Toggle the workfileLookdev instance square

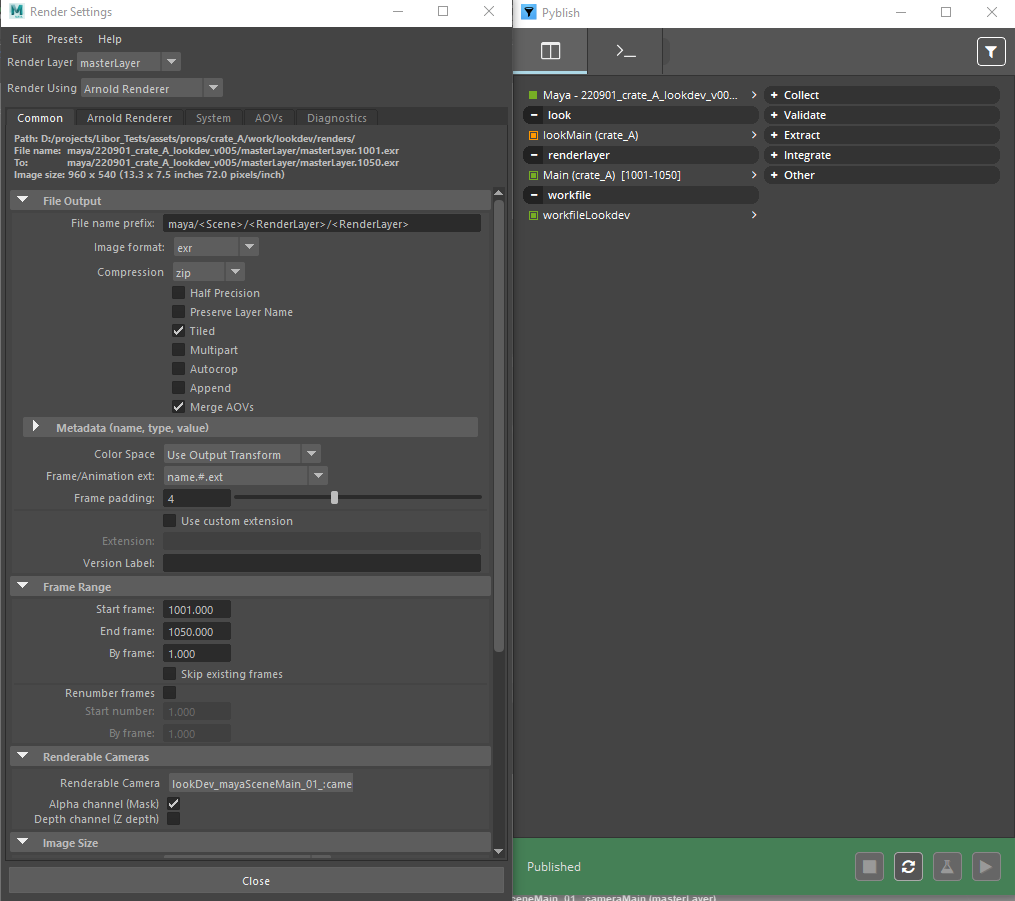click(x=533, y=216)
